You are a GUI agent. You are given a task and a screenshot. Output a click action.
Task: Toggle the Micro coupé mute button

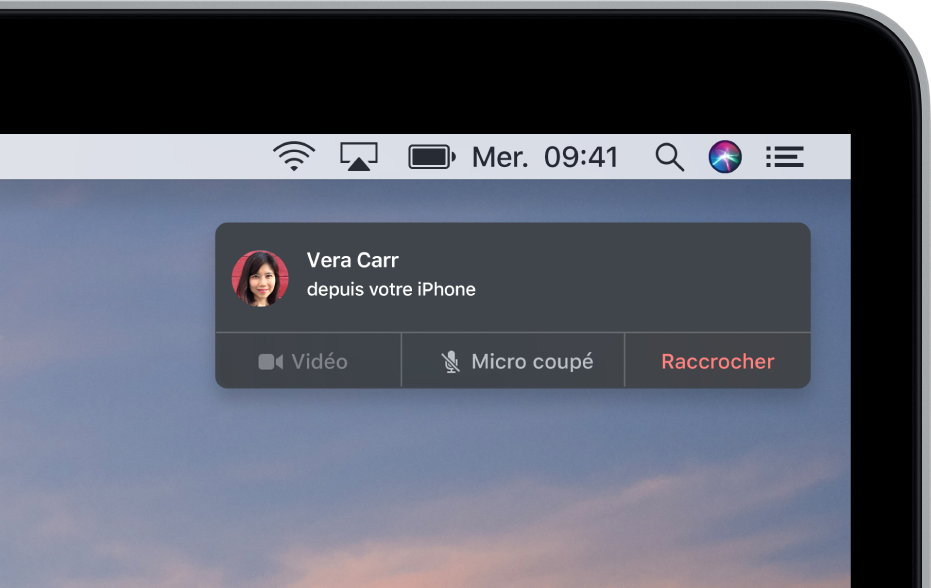[x=513, y=361]
